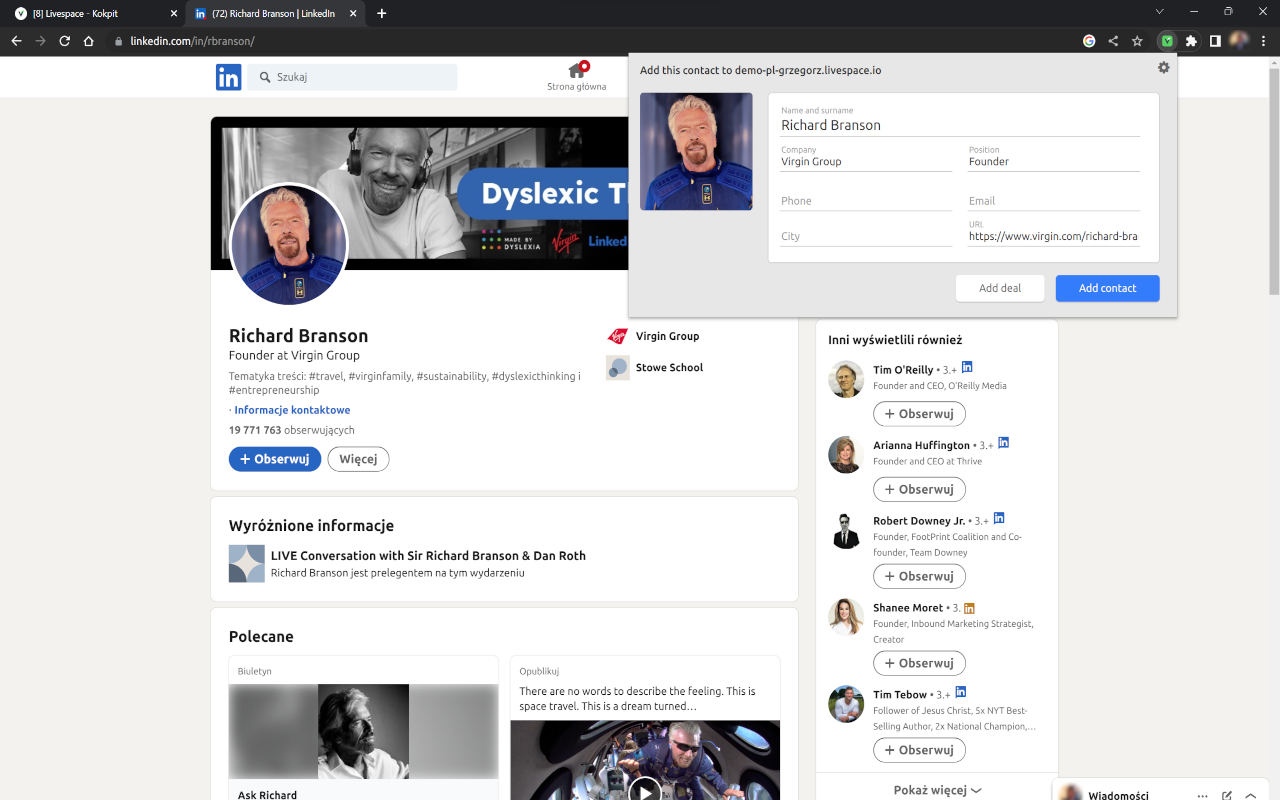Edit the Company field Virgin Group

[x=866, y=161]
